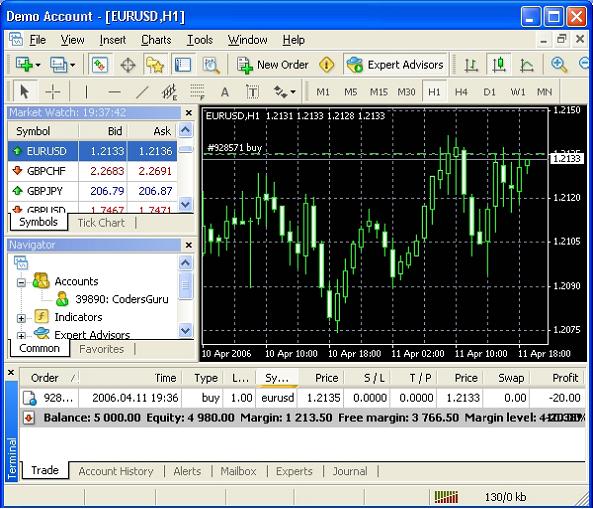Open the Profiles dropdown icon
Image resolution: width=593 pixels, height=509 pixels.
[62, 65]
